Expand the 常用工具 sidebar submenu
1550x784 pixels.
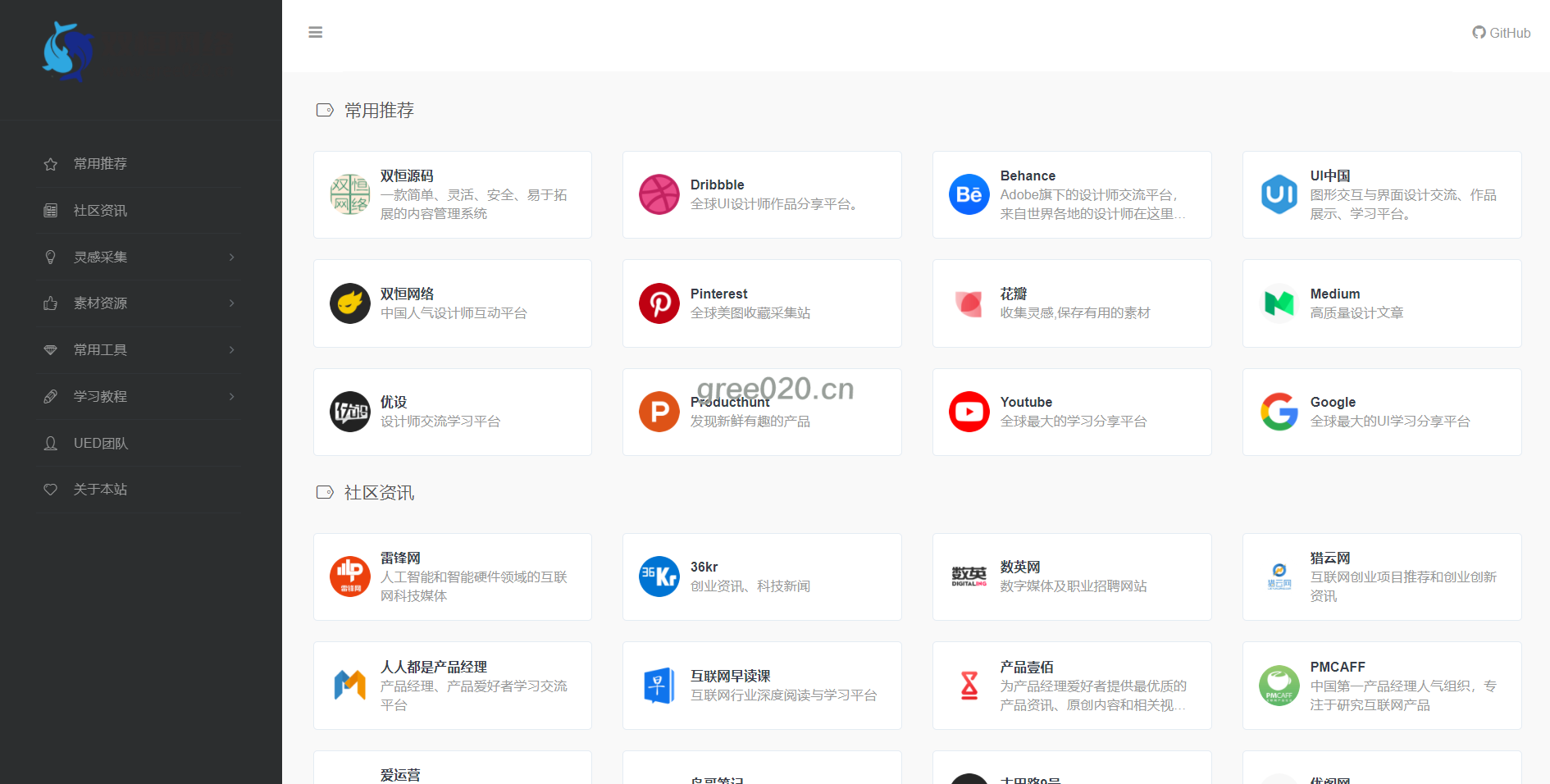[x=139, y=350]
